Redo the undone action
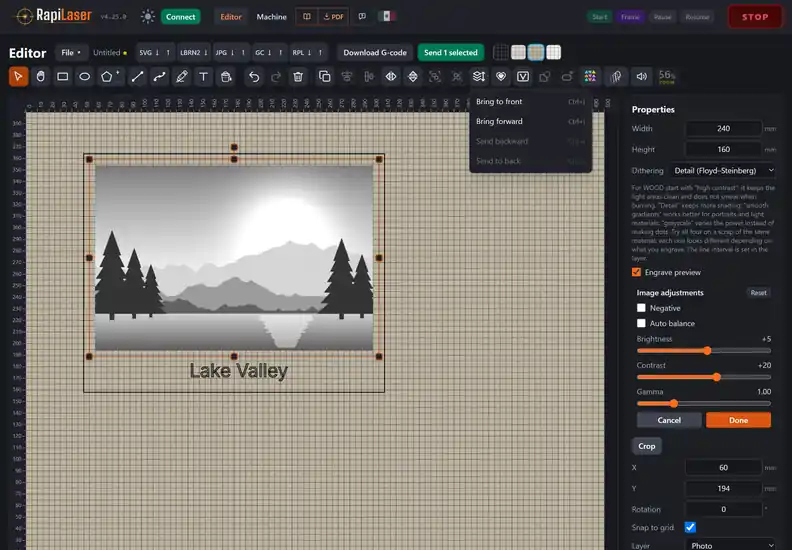792x550 pixels. tap(276, 77)
